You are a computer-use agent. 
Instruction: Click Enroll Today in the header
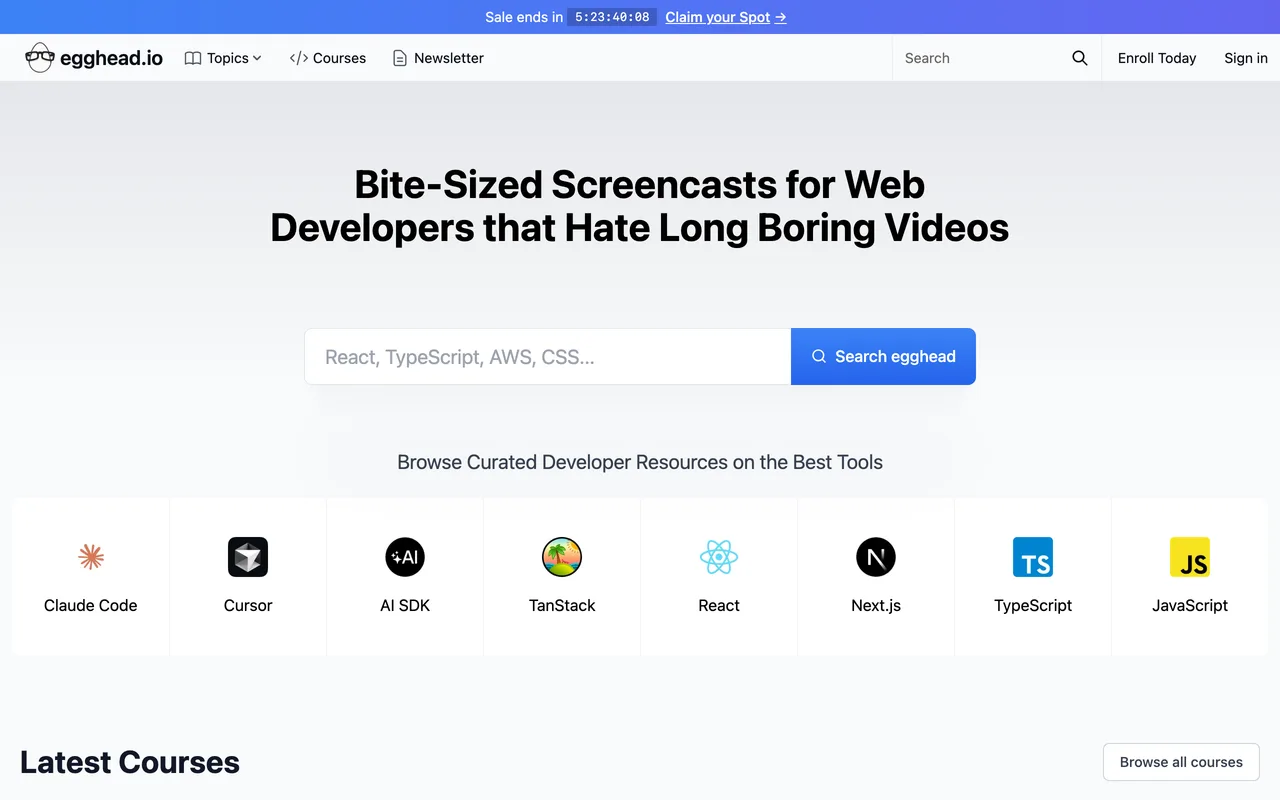[1157, 58]
